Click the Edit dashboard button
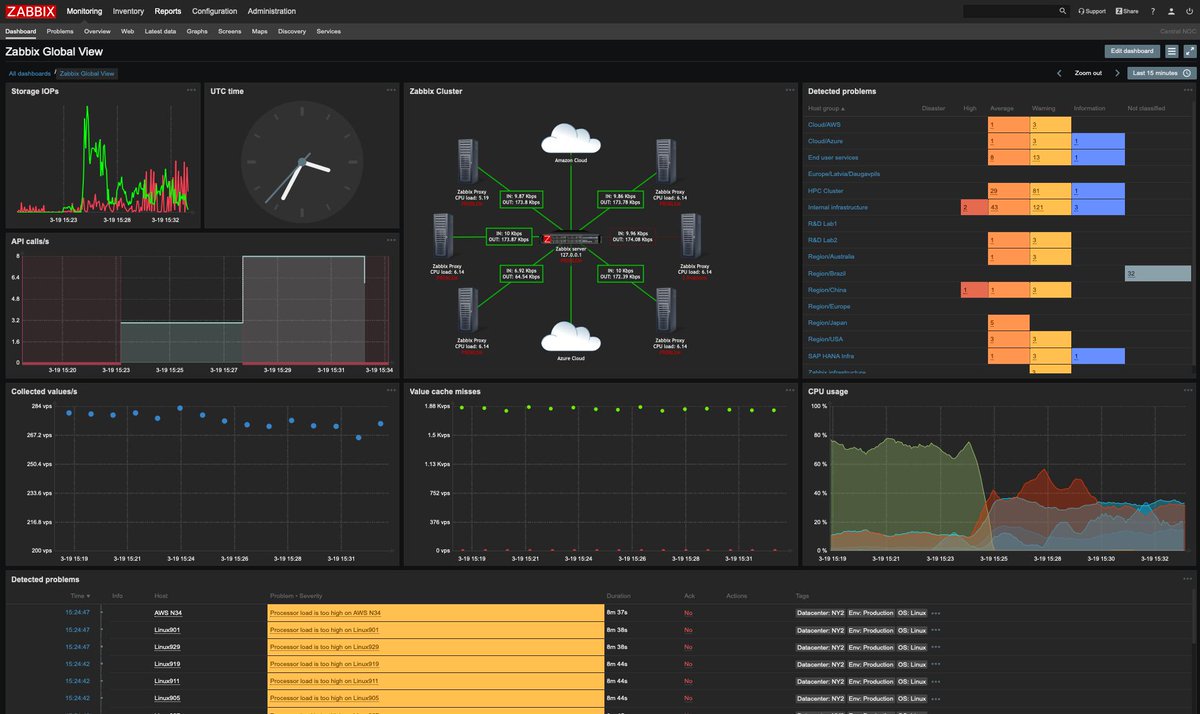 [x=1131, y=51]
